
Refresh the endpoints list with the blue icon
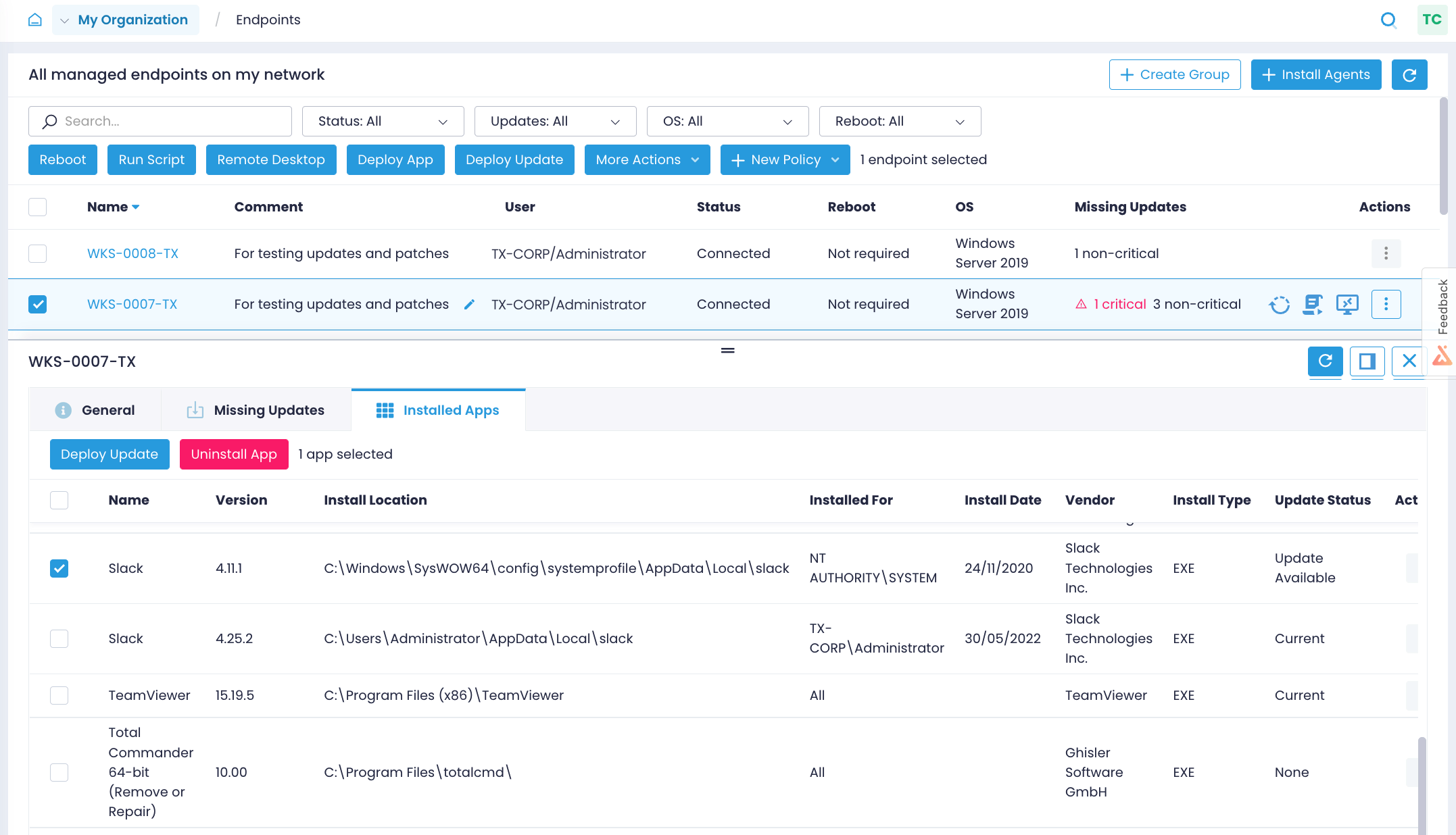[x=1409, y=74]
